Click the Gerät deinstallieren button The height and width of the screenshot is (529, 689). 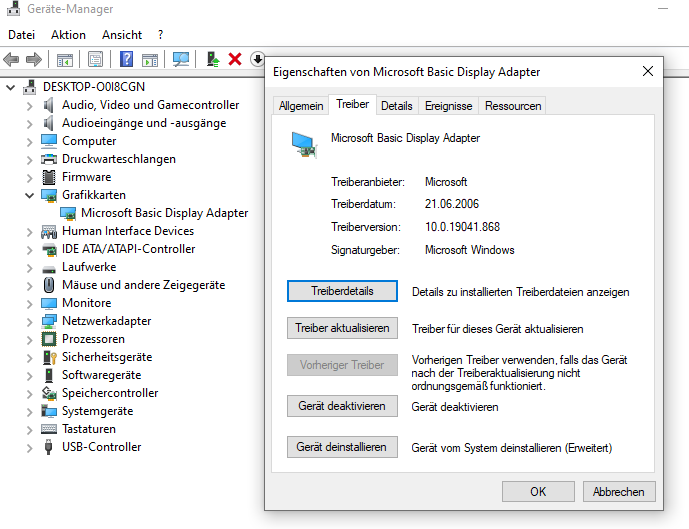click(342, 447)
